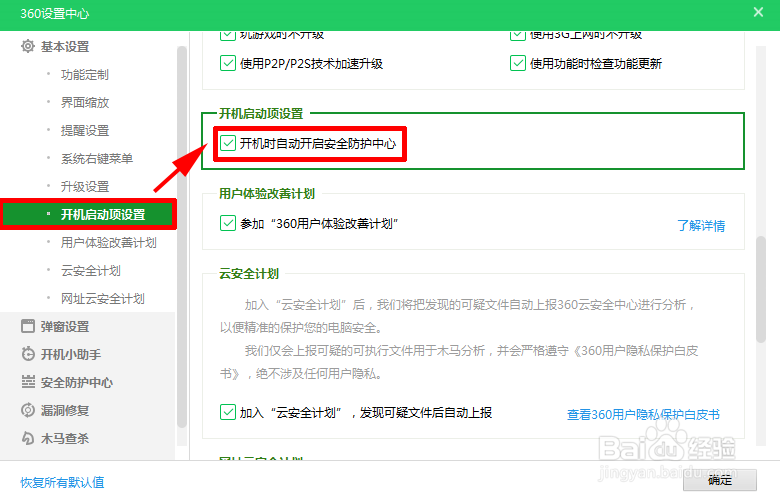Open 升级设置 settings item
This screenshot has width=780, height=500.
[x=85, y=187]
